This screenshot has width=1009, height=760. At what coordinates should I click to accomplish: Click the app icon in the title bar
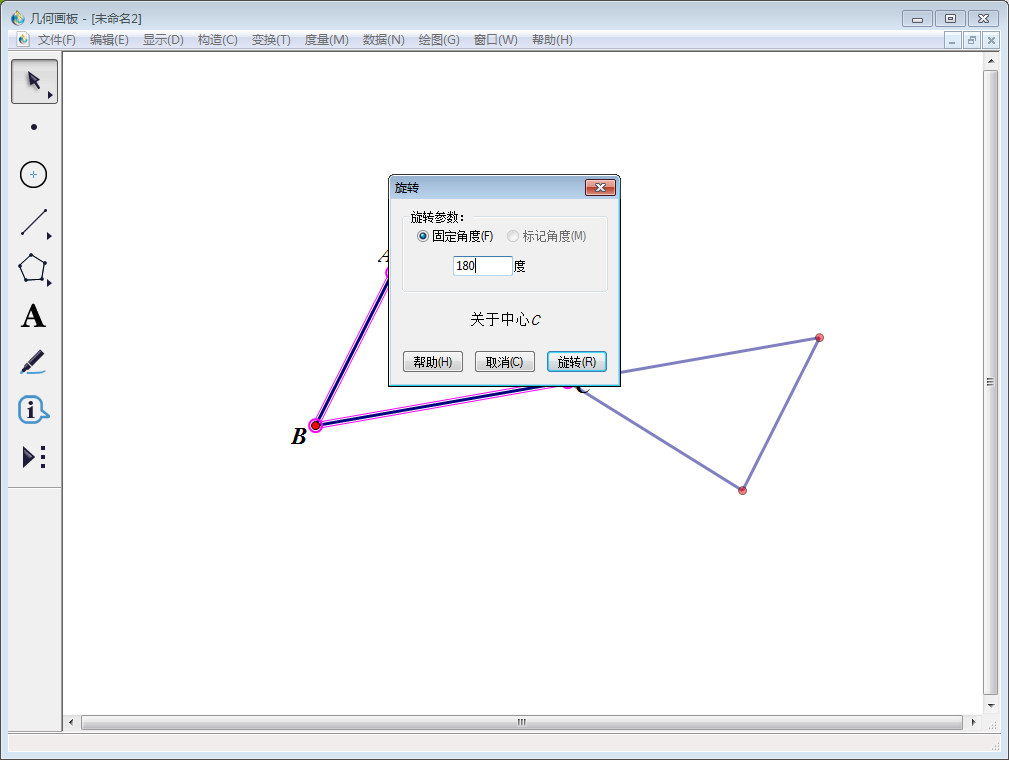click(x=18, y=18)
